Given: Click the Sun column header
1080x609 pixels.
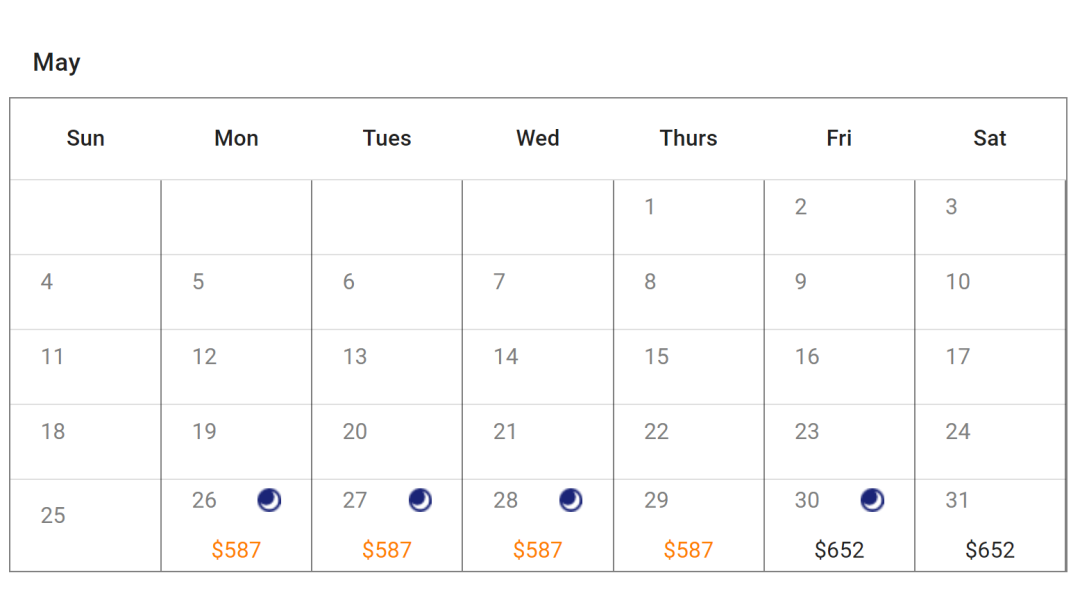Looking at the screenshot, I should pyautogui.click(x=85, y=139).
